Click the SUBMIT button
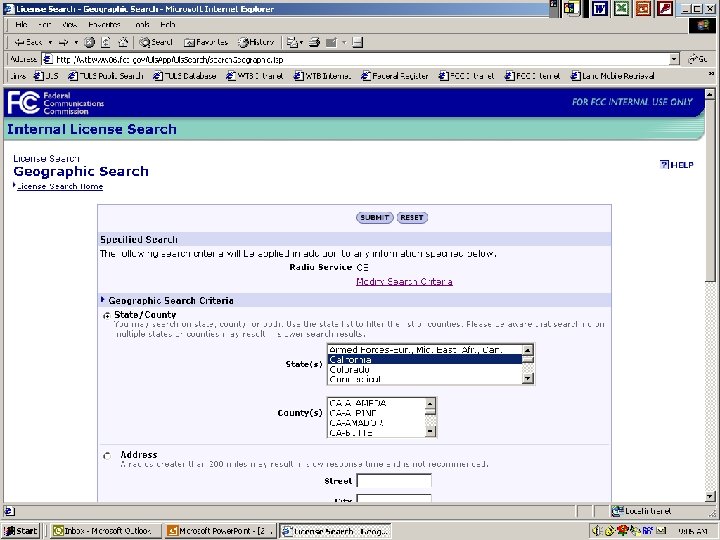 [x=375, y=218]
